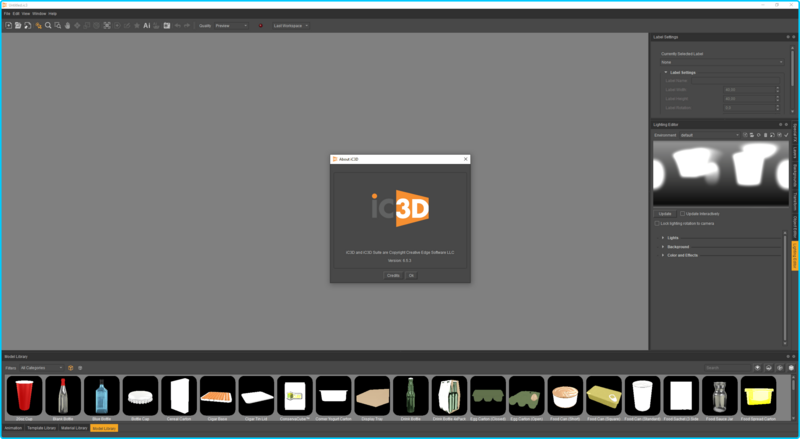Click the Ok button in About dialog
The image size is (800, 439).
[411, 276]
